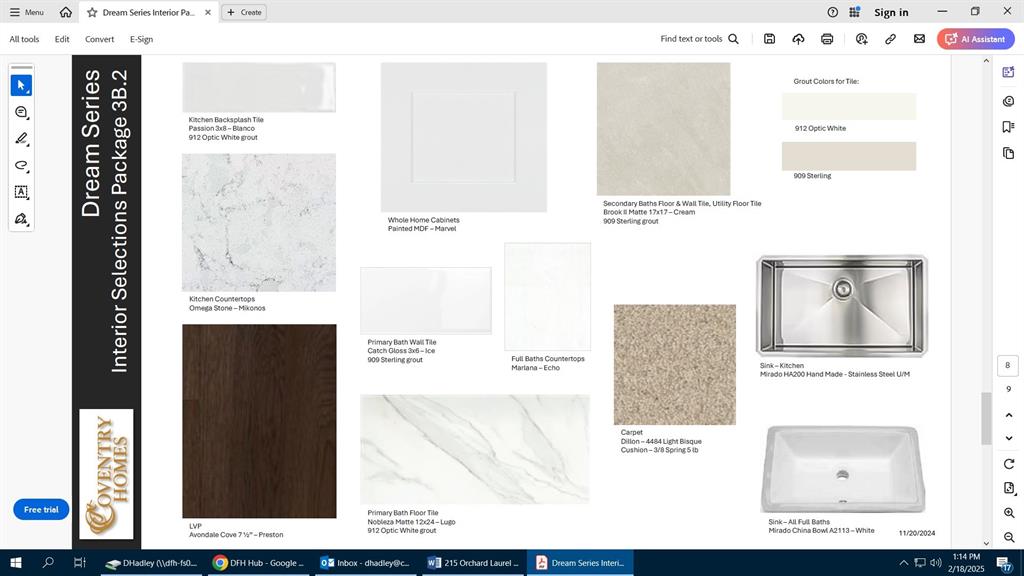Open the bookmarks panel icon
Image resolution: width=1024 pixels, height=576 pixels.
[1008, 127]
